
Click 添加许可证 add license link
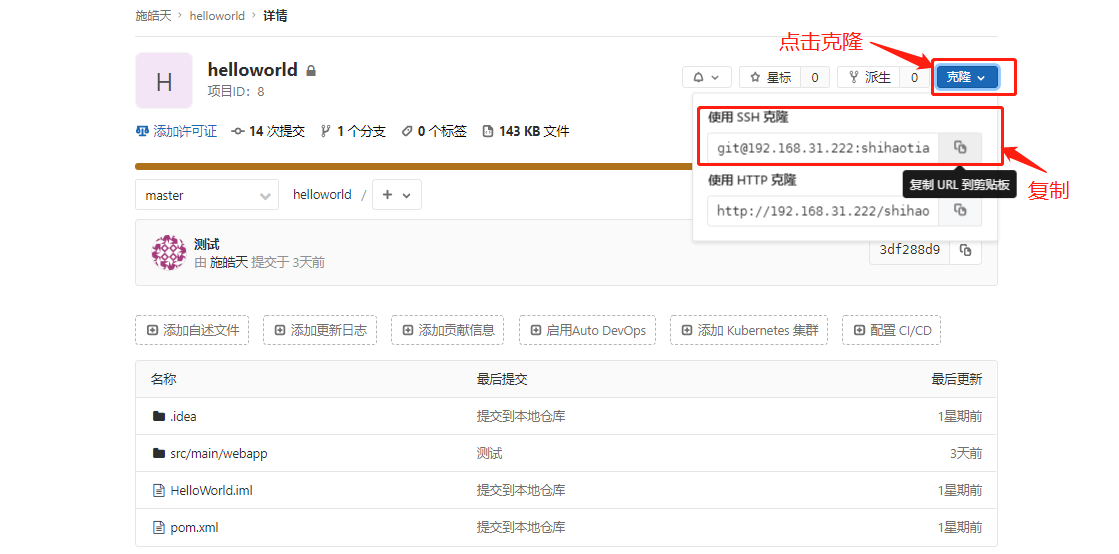pos(176,131)
